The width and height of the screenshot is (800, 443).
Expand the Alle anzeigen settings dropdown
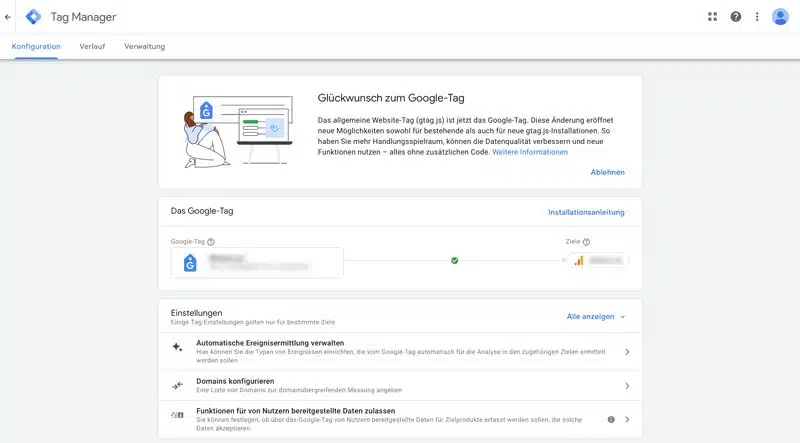(596, 316)
